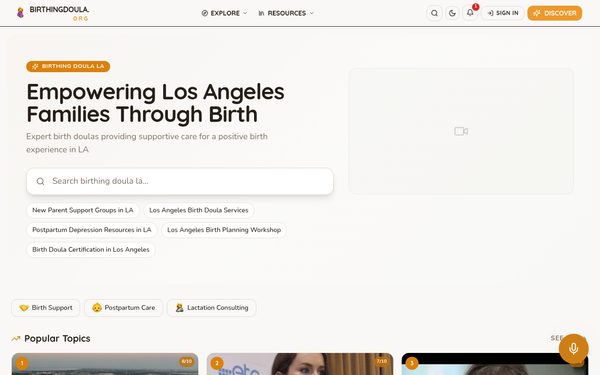The height and width of the screenshot is (375, 600).
Task: Open notifications bell icon
Action: point(470,13)
